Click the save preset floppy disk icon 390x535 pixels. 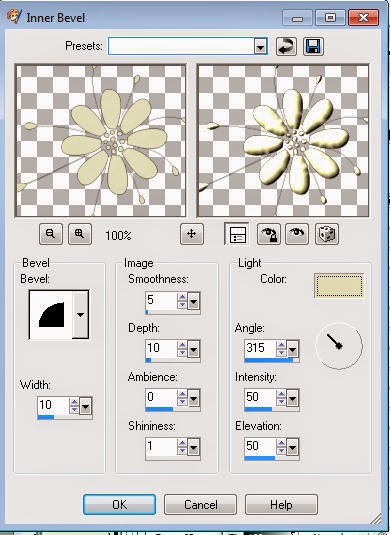(x=313, y=46)
